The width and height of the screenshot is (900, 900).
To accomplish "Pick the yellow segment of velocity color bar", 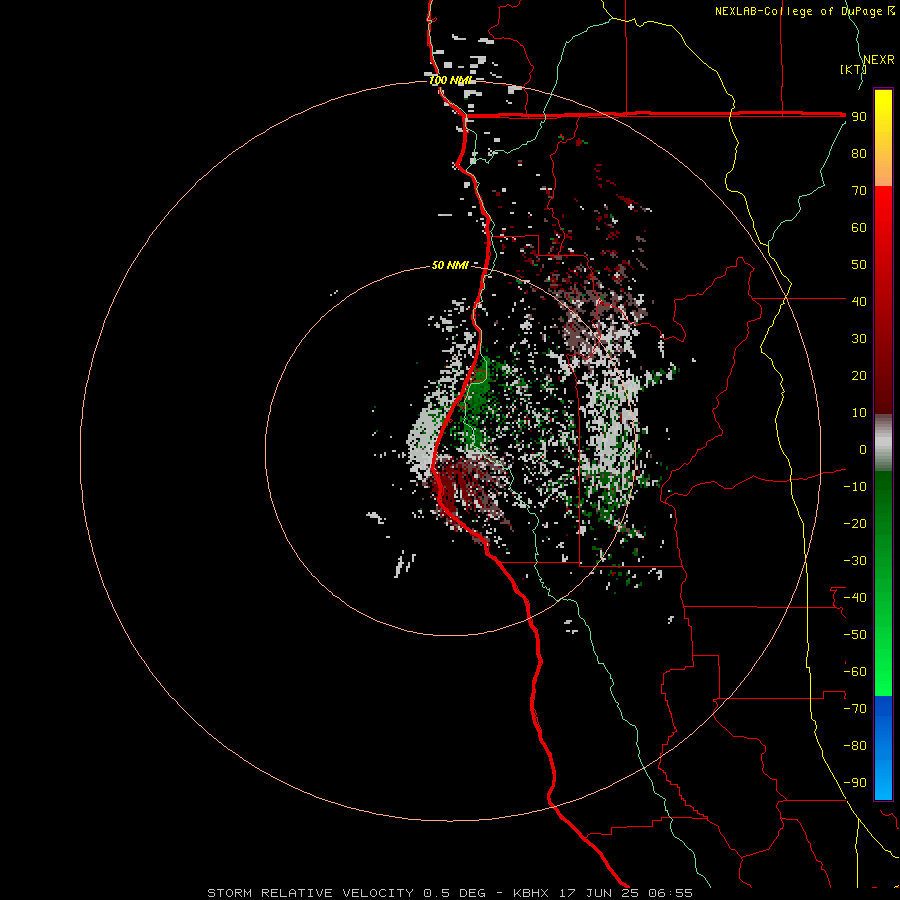I will coord(883,109).
